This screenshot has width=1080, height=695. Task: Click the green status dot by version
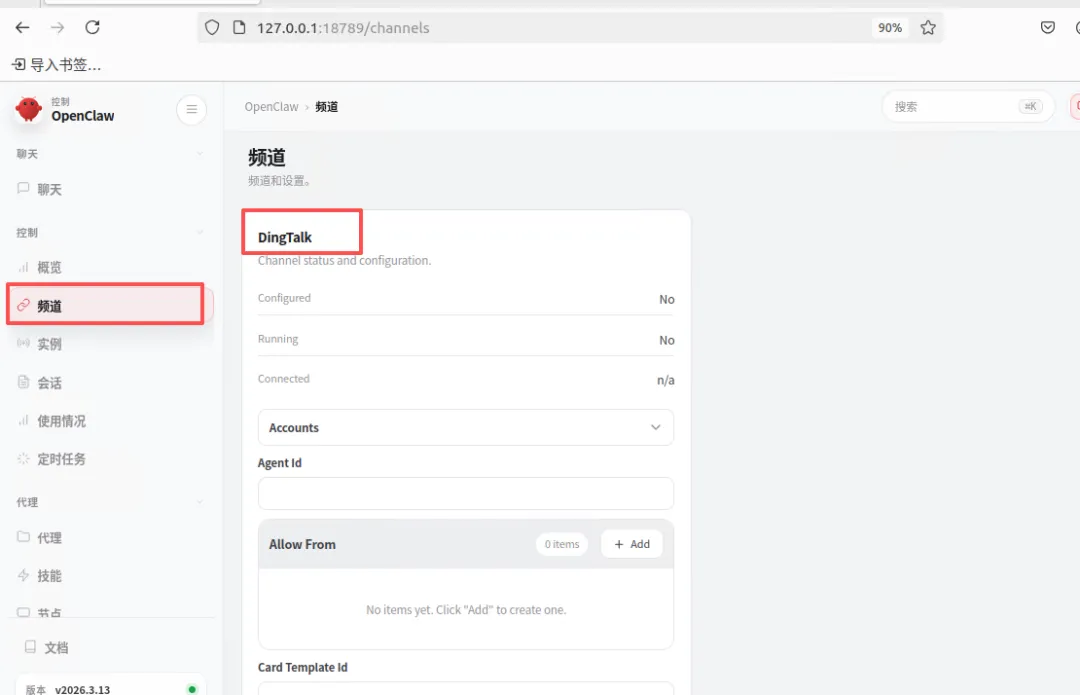point(192,689)
